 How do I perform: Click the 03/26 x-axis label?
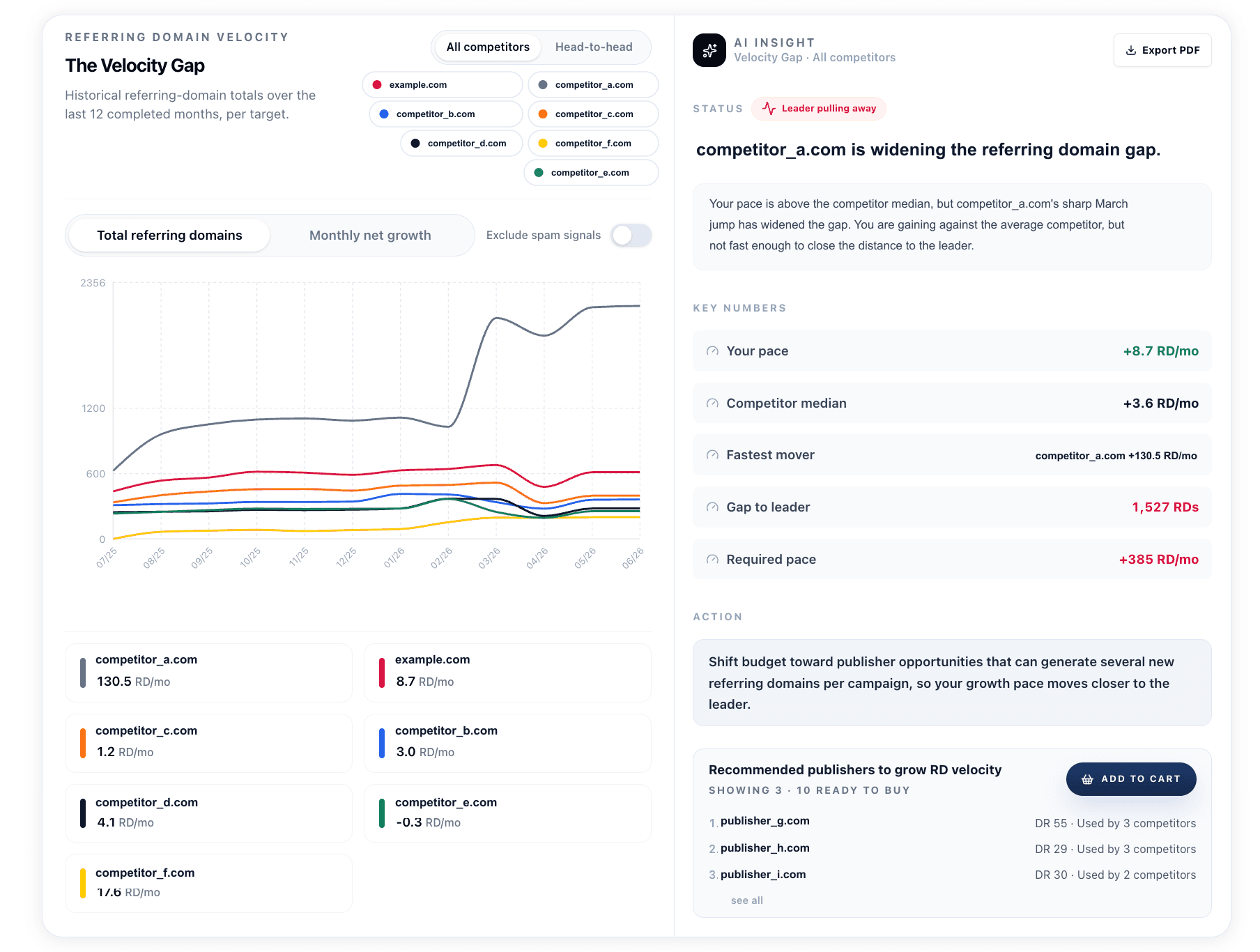click(489, 558)
